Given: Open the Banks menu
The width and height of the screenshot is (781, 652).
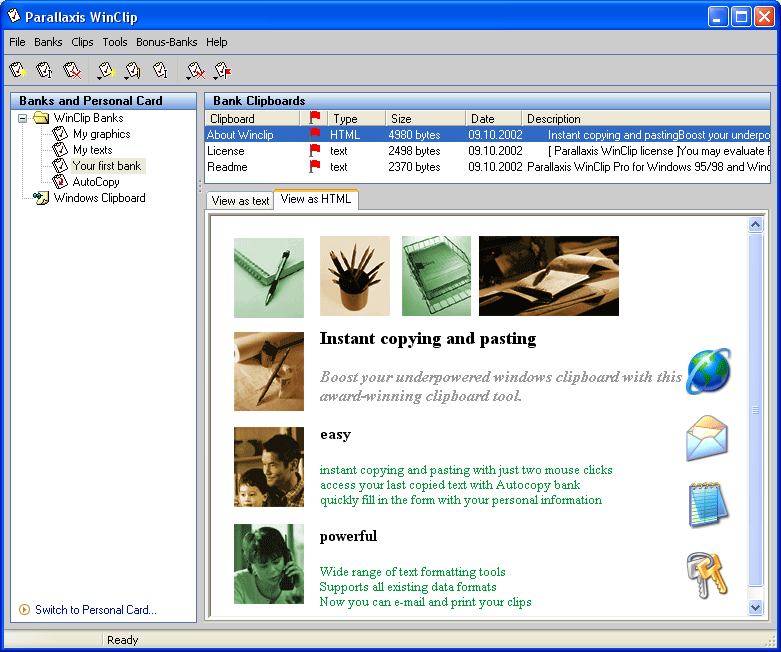Looking at the screenshot, I should (48, 42).
